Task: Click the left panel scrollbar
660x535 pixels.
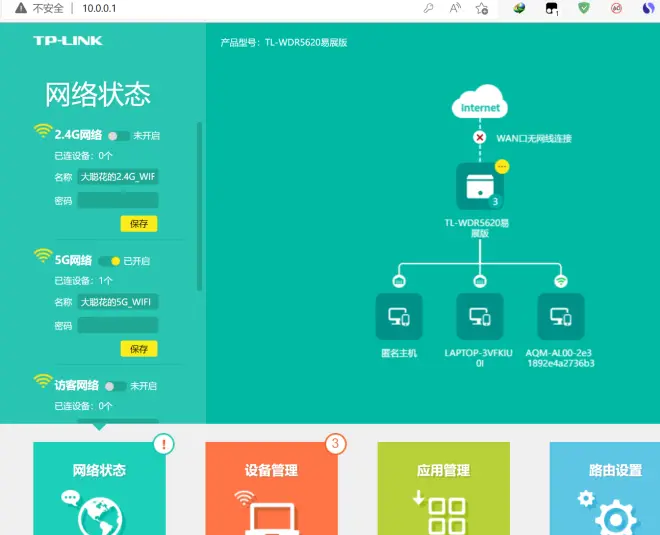Action: 199,206
